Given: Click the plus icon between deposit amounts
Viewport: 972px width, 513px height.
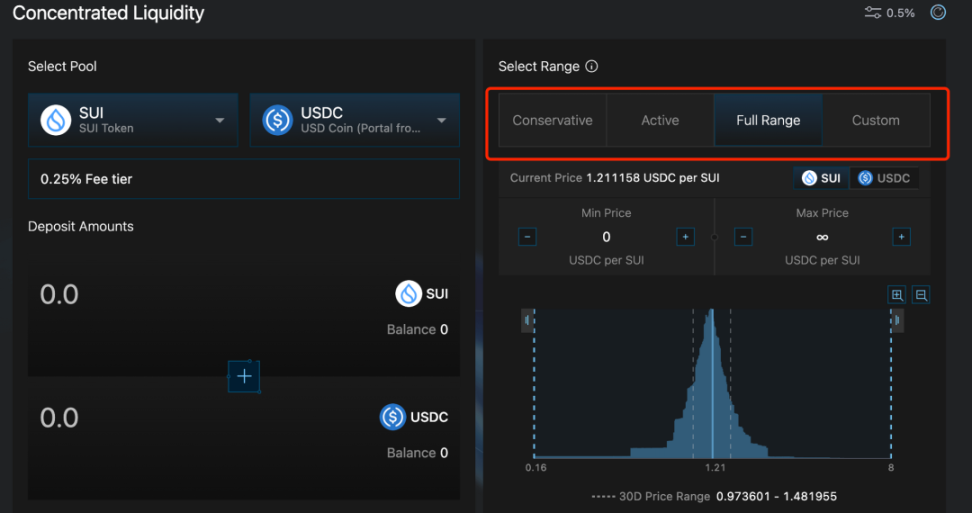Looking at the screenshot, I should click(x=244, y=376).
